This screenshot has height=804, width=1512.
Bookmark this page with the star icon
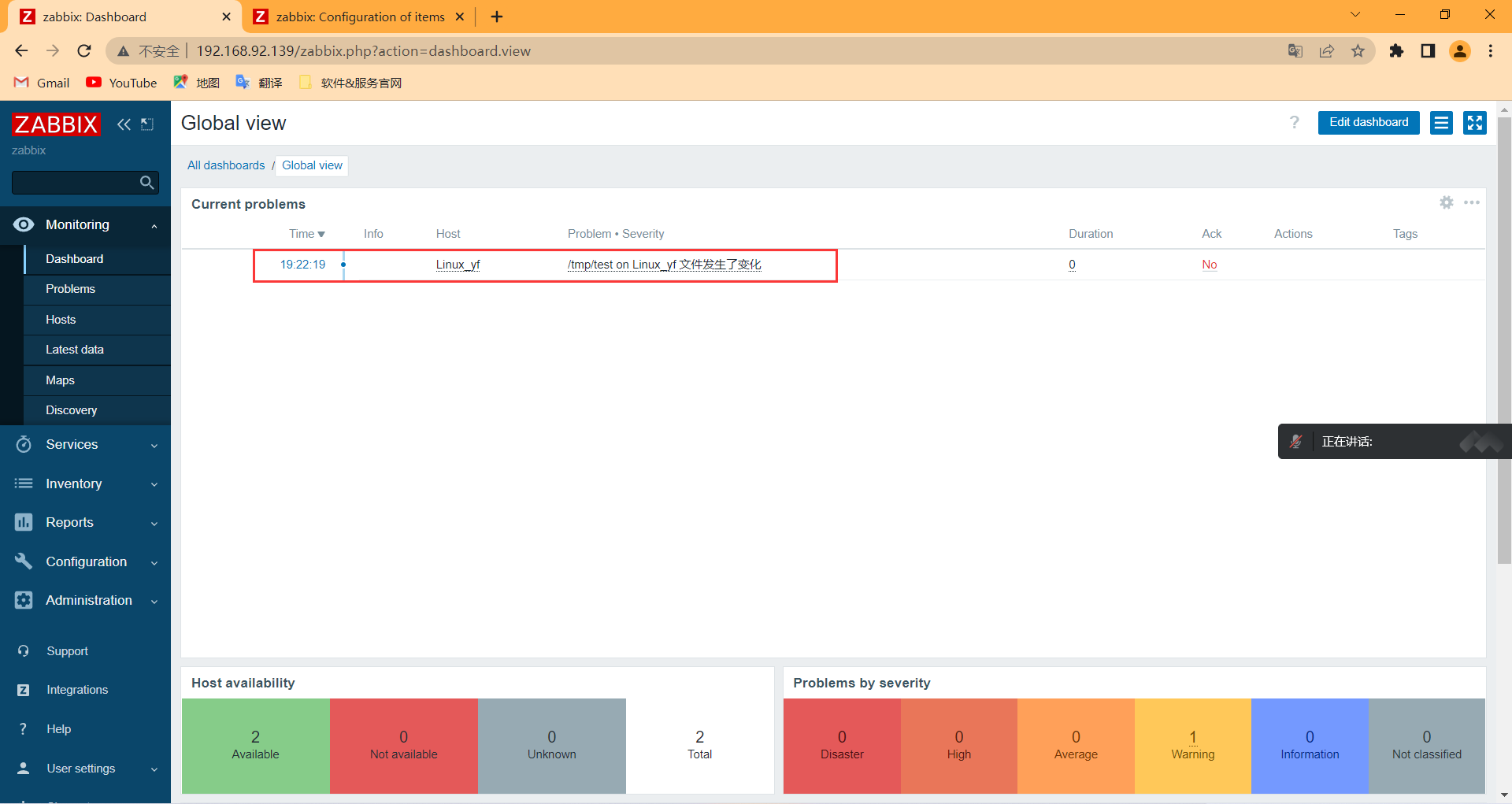[1358, 51]
